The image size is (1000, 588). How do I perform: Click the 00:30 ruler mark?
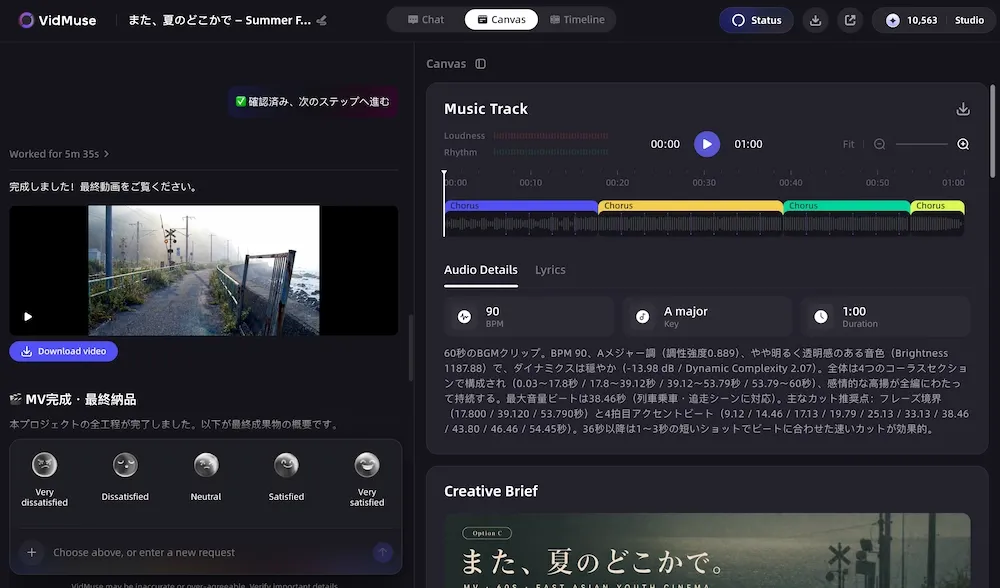(704, 182)
